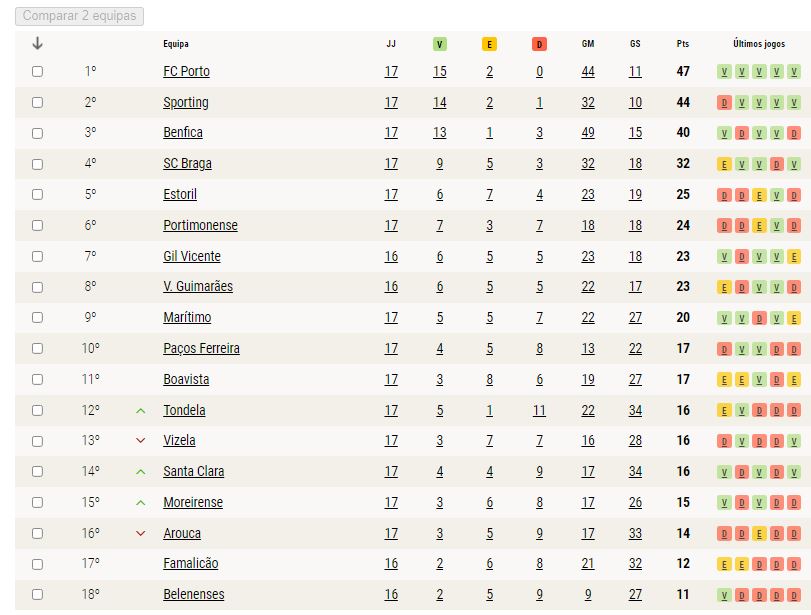Open the SC Braga team link

[x=187, y=163]
